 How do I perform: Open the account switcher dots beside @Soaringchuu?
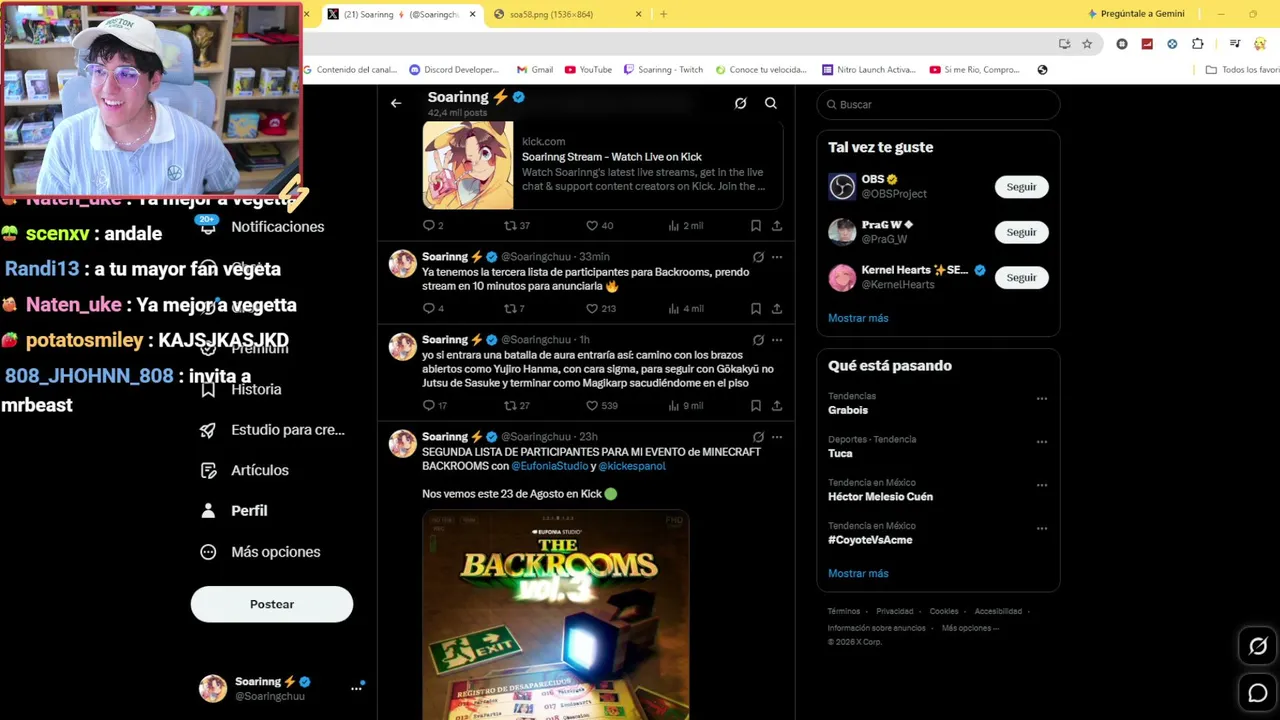356,688
